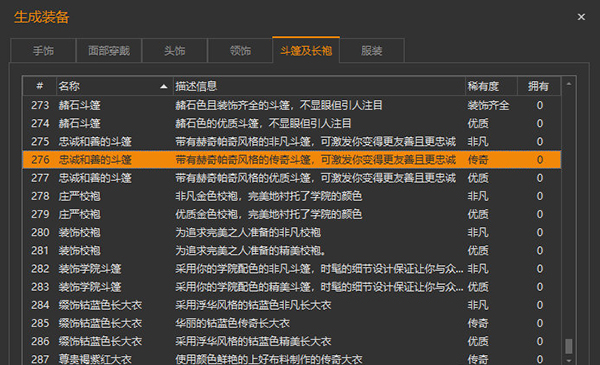Select row 283 装饰学院斗篷
This screenshot has width=600, height=365.
tap(292, 287)
